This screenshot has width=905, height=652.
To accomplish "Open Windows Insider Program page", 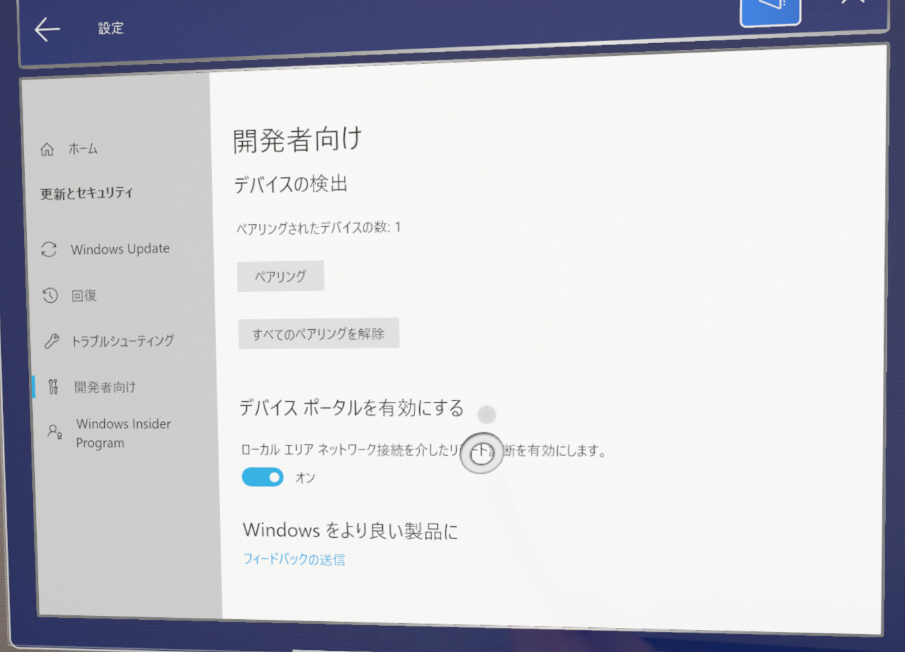I will tap(124, 433).
